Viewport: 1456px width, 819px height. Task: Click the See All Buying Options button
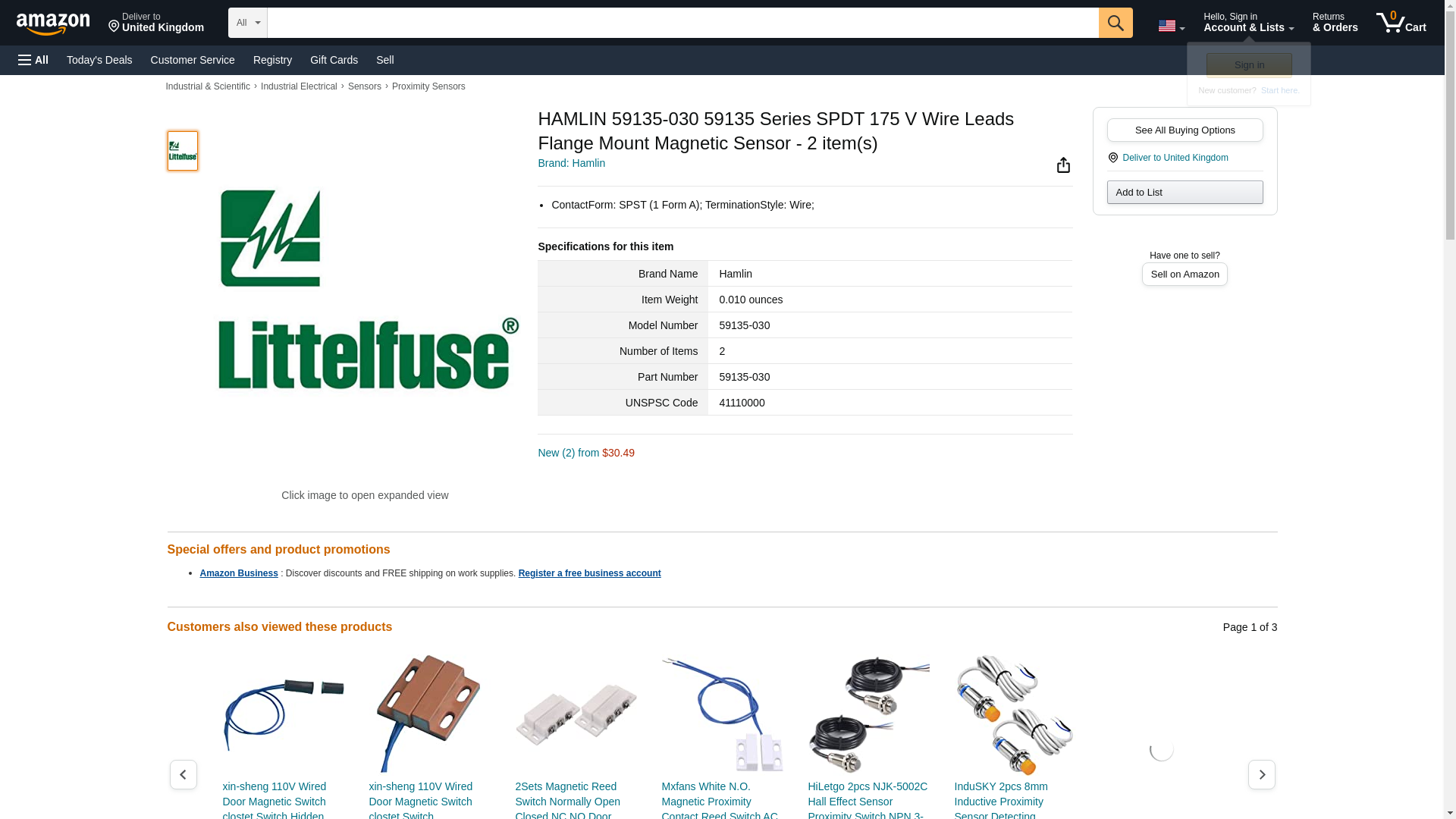[x=1185, y=130]
